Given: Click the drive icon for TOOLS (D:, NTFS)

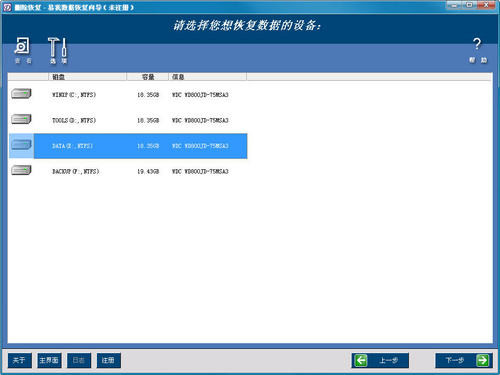Looking at the screenshot, I should pyautogui.click(x=21, y=119).
